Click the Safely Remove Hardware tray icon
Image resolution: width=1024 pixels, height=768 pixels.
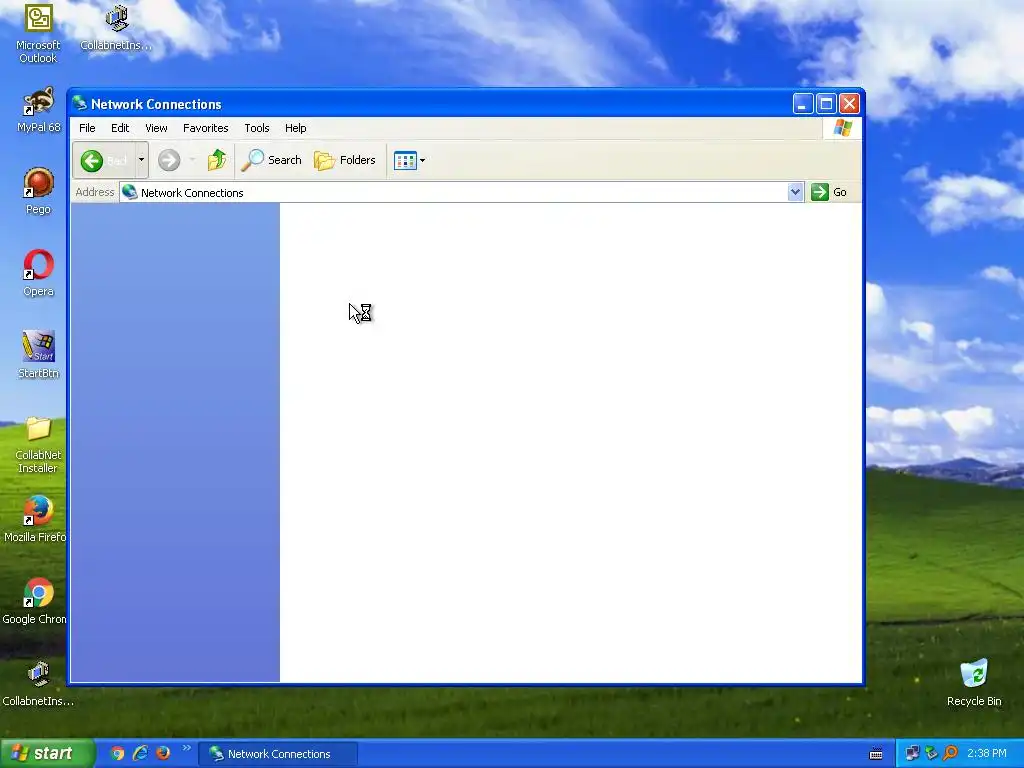(x=931, y=754)
